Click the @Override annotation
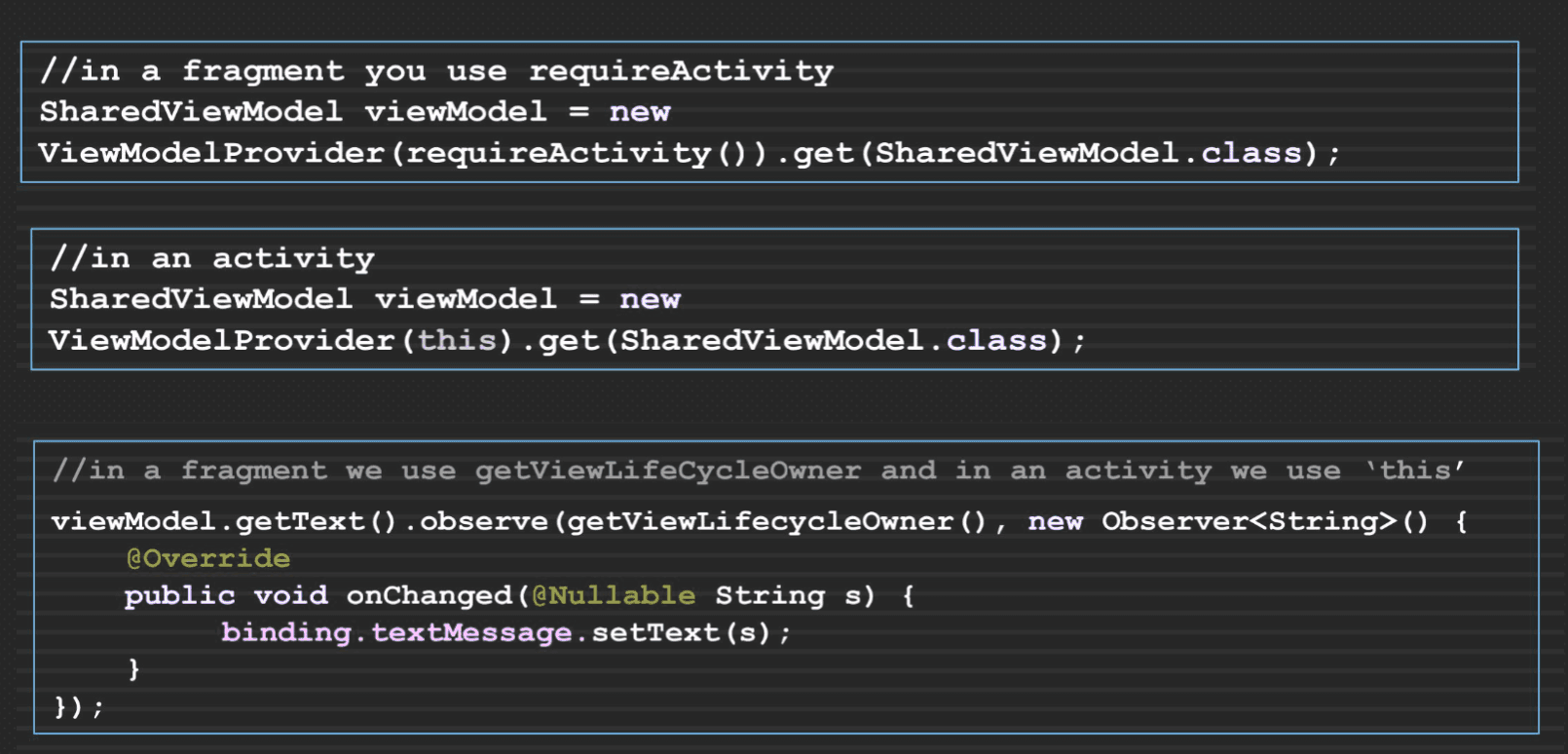Viewport: 1568px width, 754px height. pos(207,558)
